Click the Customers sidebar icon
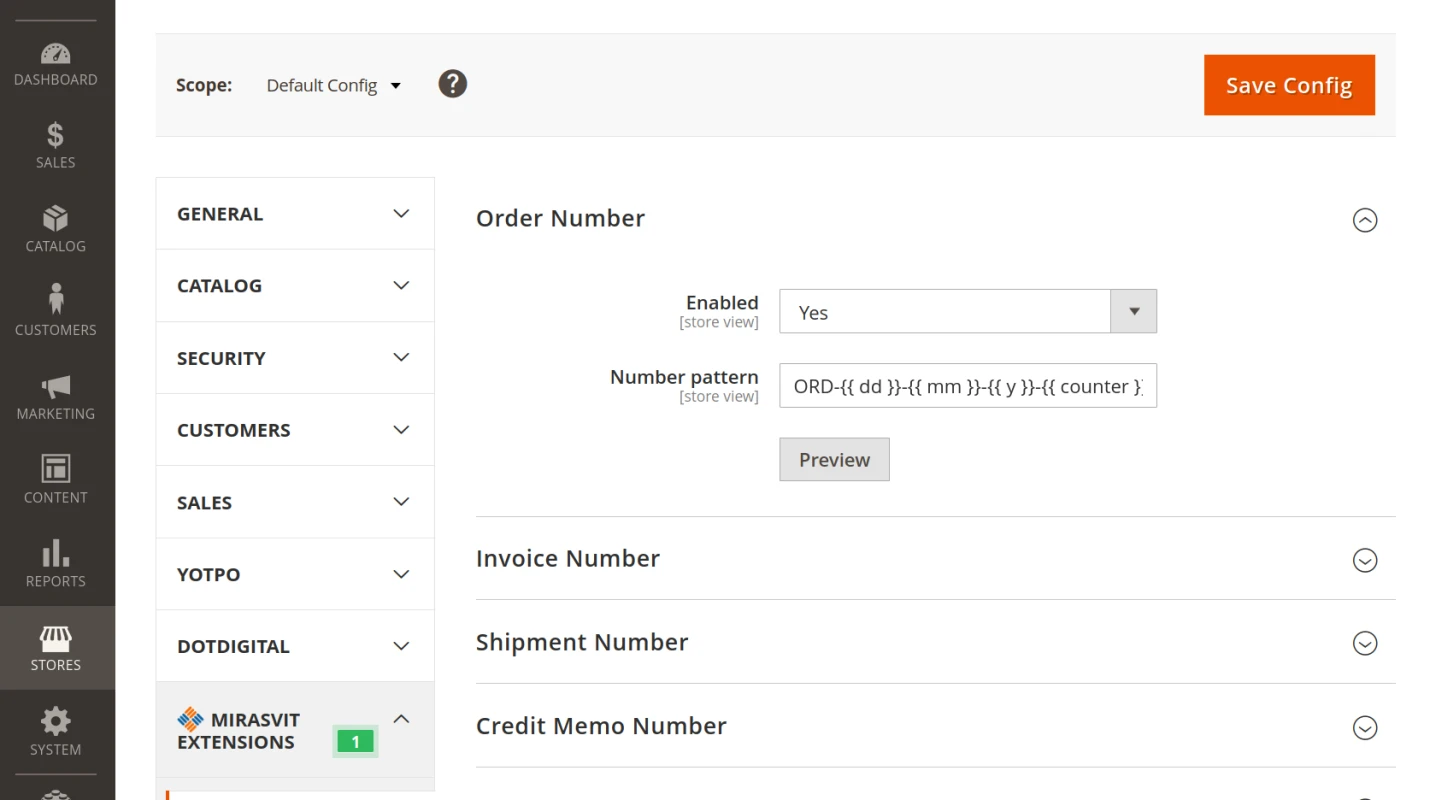 pos(55,312)
